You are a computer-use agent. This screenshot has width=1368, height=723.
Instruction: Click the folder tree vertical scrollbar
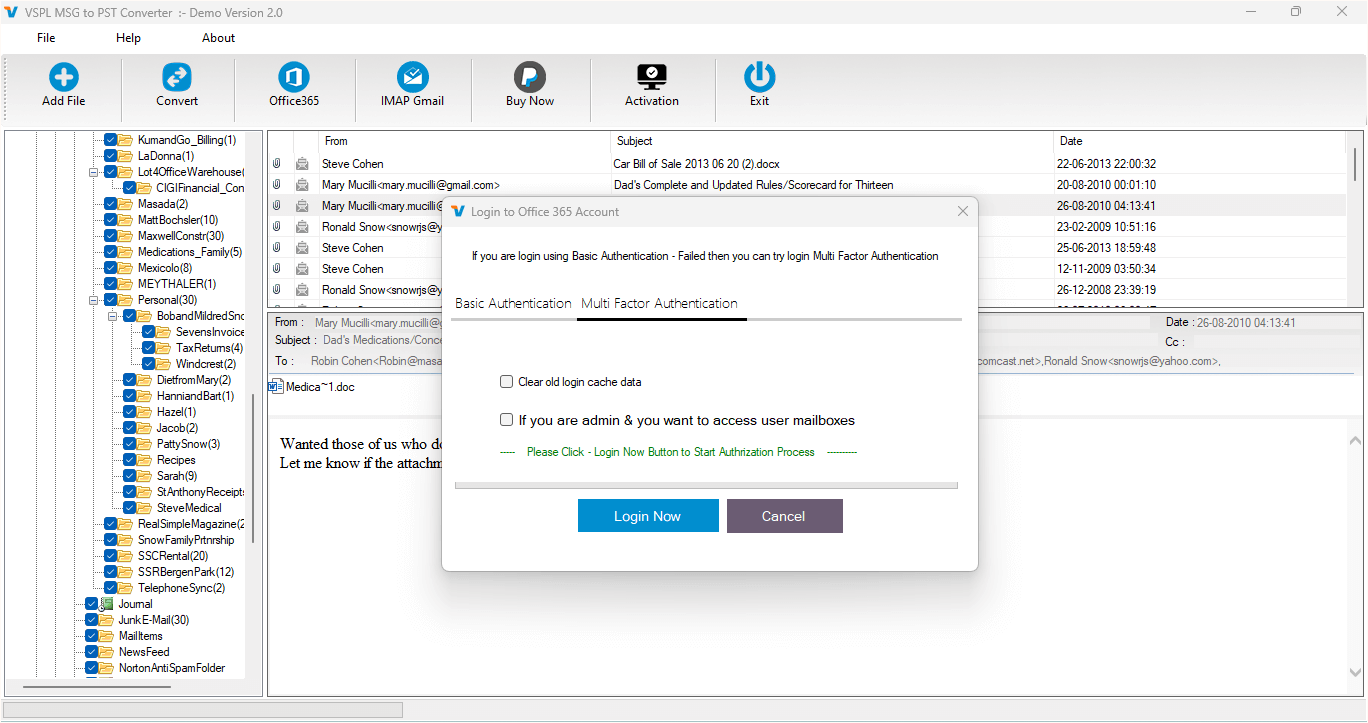[253, 468]
